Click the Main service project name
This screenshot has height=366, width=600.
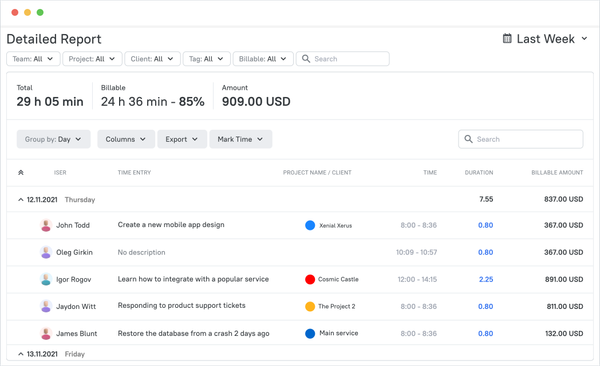tap(339, 333)
